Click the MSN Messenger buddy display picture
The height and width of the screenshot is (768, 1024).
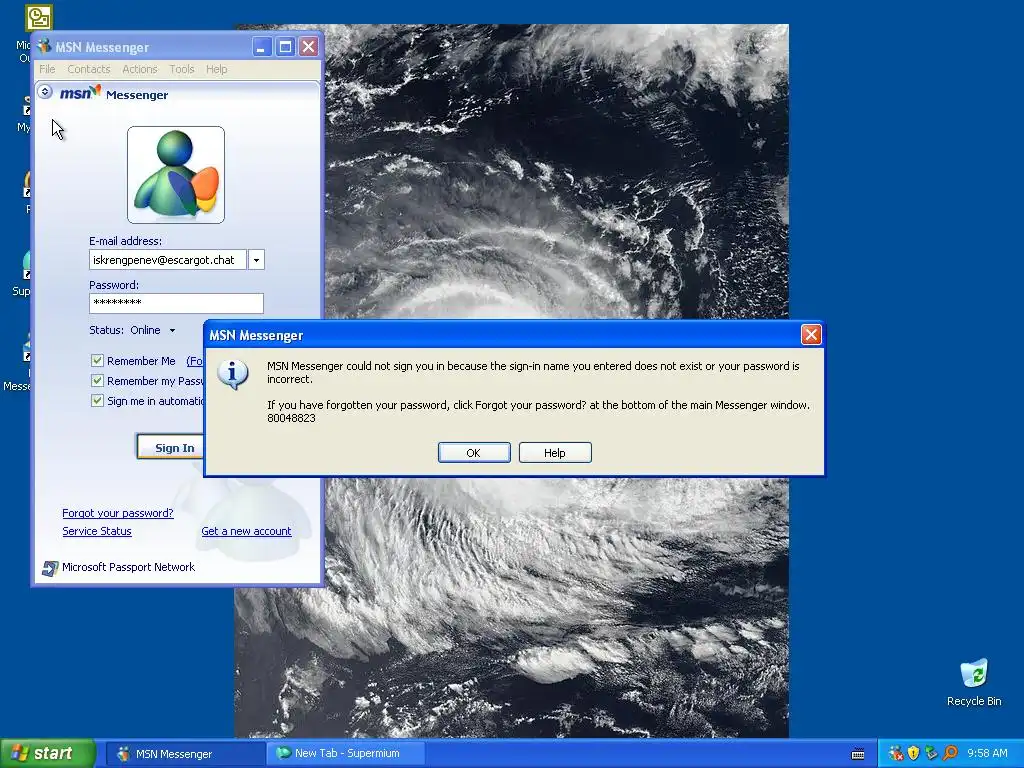tap(176, 175)
